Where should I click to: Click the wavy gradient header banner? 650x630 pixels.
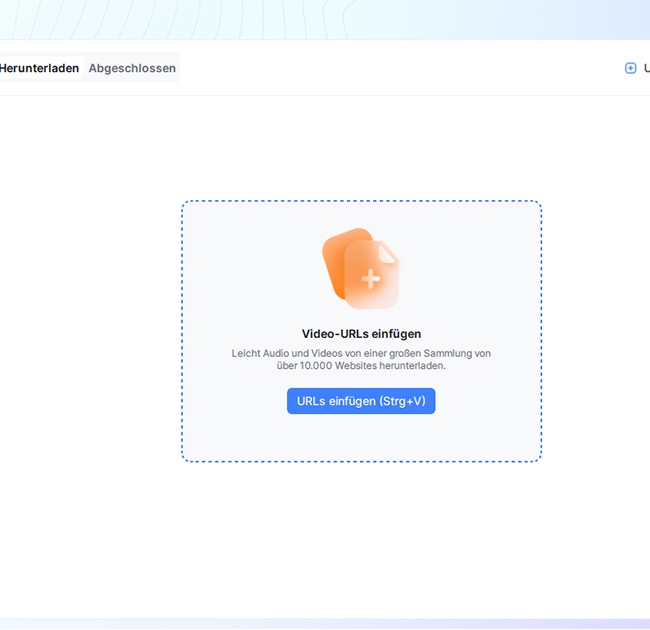[300, 18]
